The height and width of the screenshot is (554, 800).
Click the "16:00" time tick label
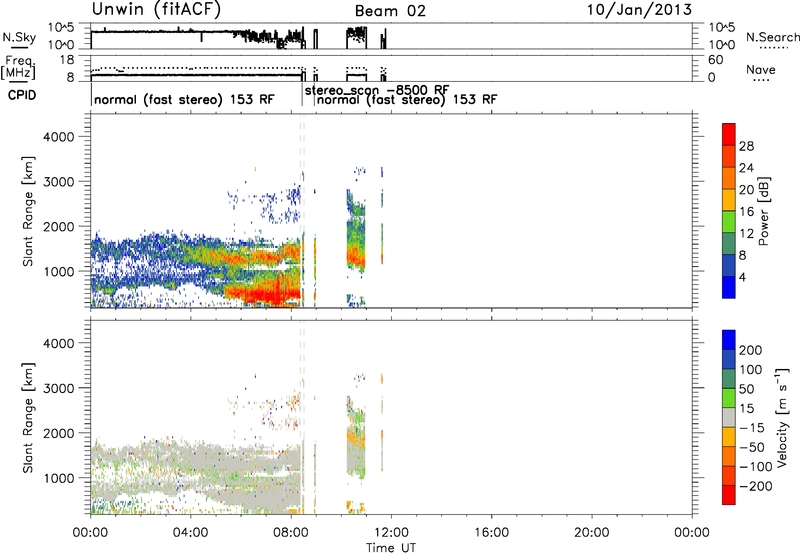click(491, 533)
